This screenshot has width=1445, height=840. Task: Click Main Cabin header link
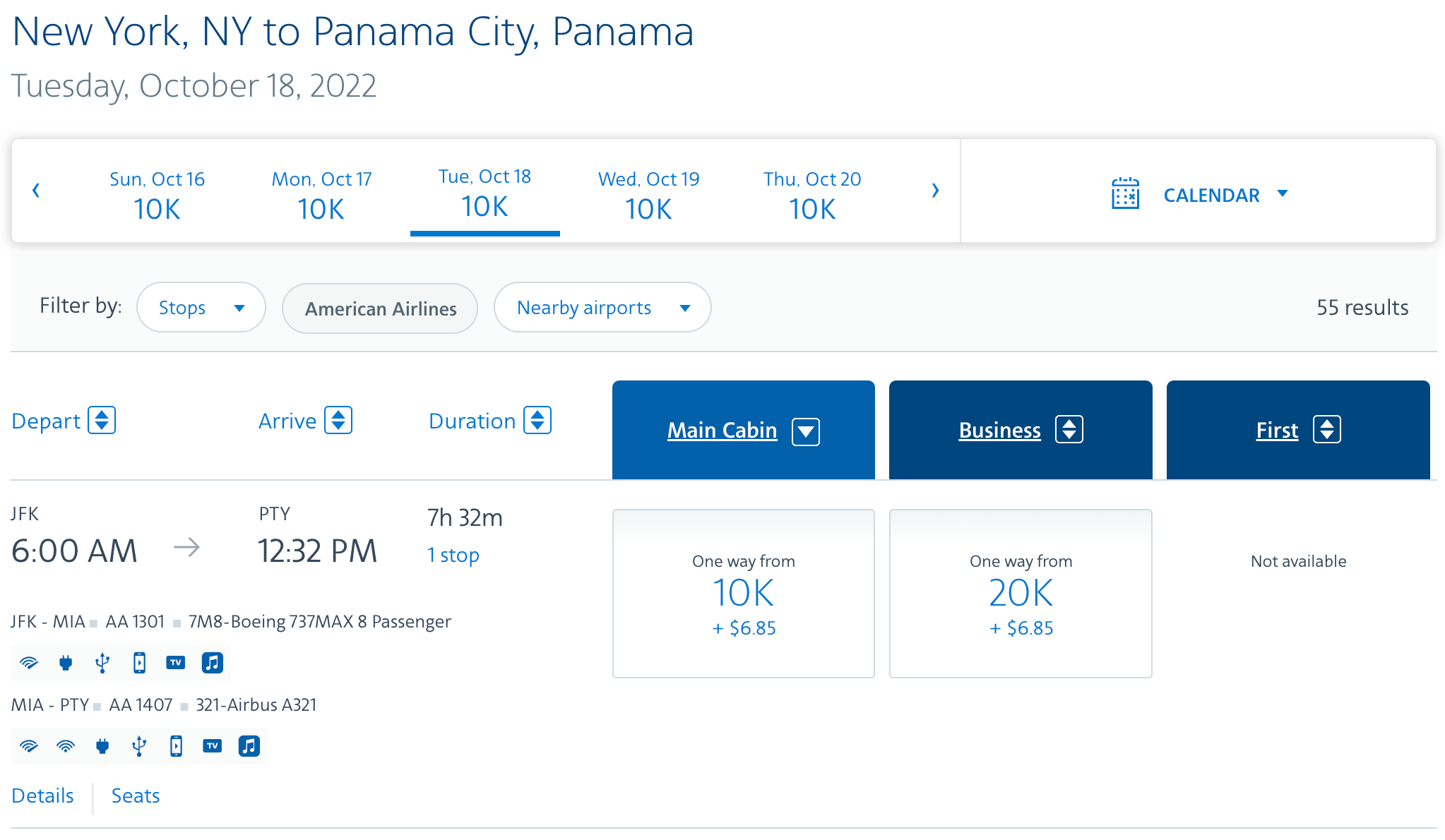coord(722,431)
